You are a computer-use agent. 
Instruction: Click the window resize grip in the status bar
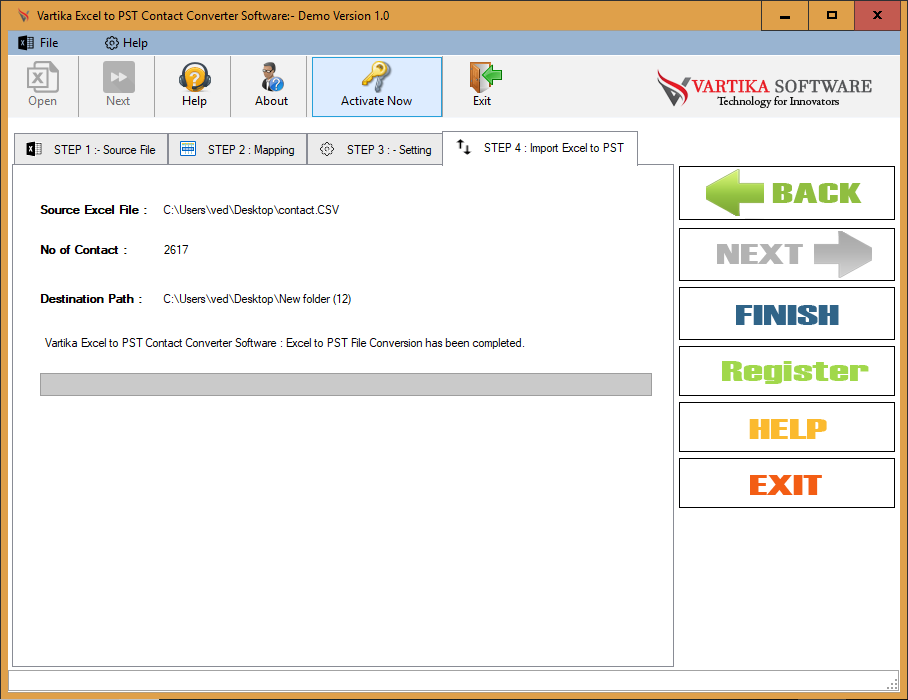pyautogui.click(x=892, y=684)
